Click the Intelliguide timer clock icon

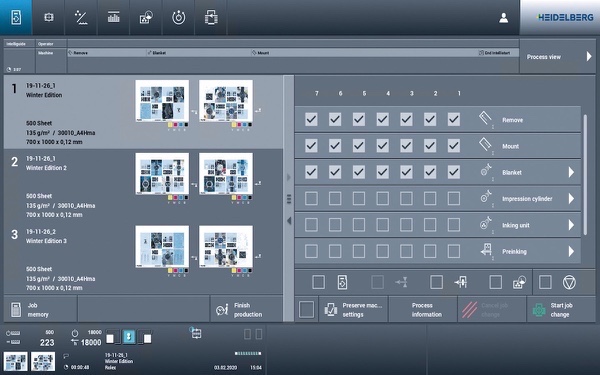point(9,69)
